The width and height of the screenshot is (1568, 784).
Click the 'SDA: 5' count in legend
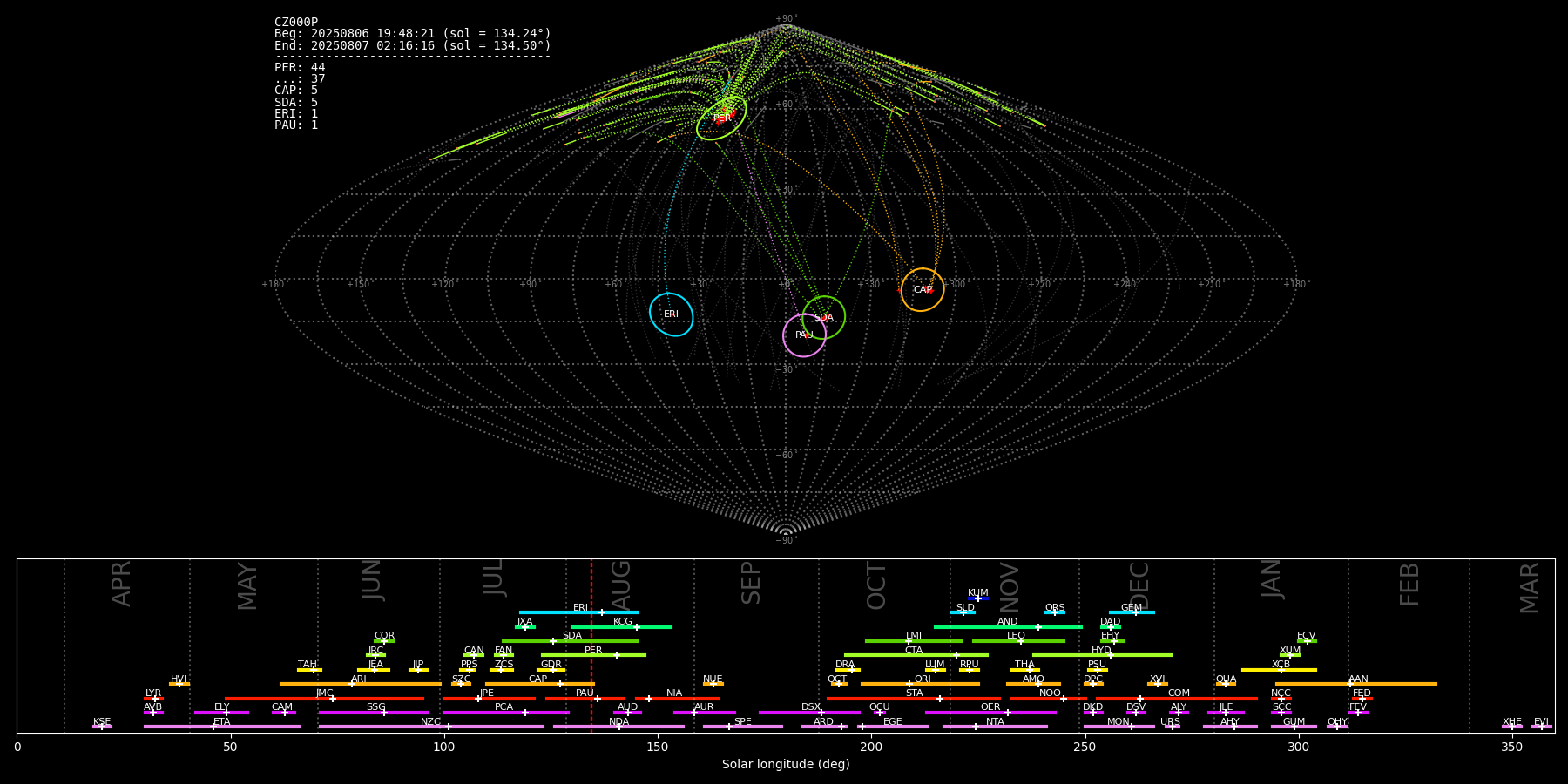tap(296, 102)
